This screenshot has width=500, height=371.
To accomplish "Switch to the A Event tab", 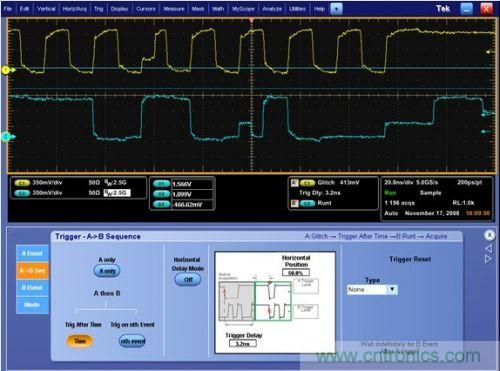I will (x=32, y=254).
